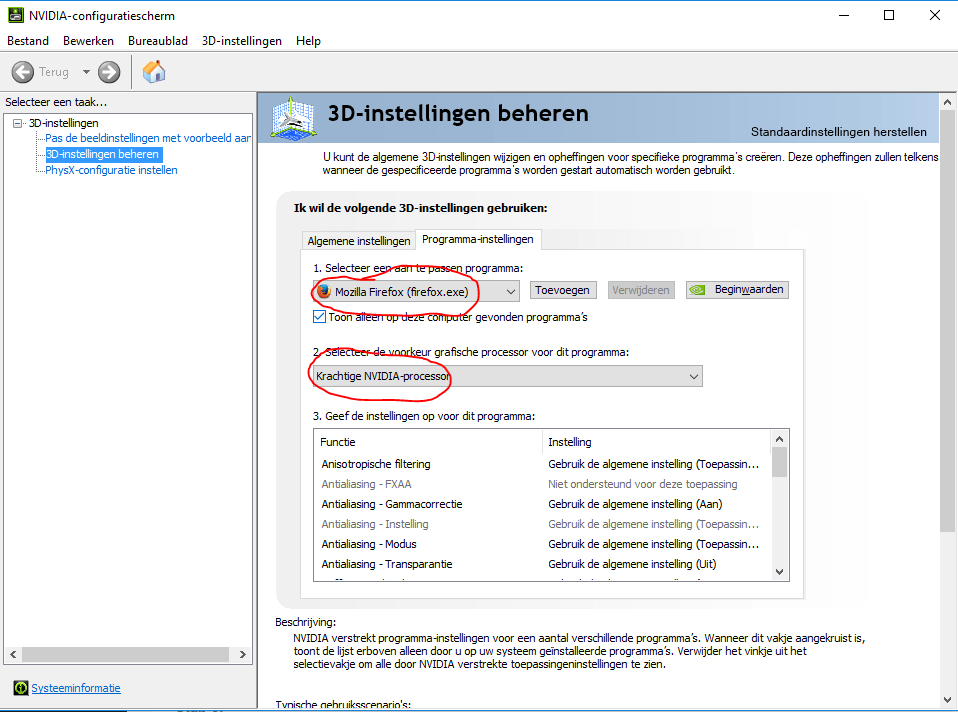The height and width of the screenshot is (712, 958).
Task: Toggle Toon alleen op deze computer gevonden checkbox
Action: pyautogui.click(x=319, y=317)
